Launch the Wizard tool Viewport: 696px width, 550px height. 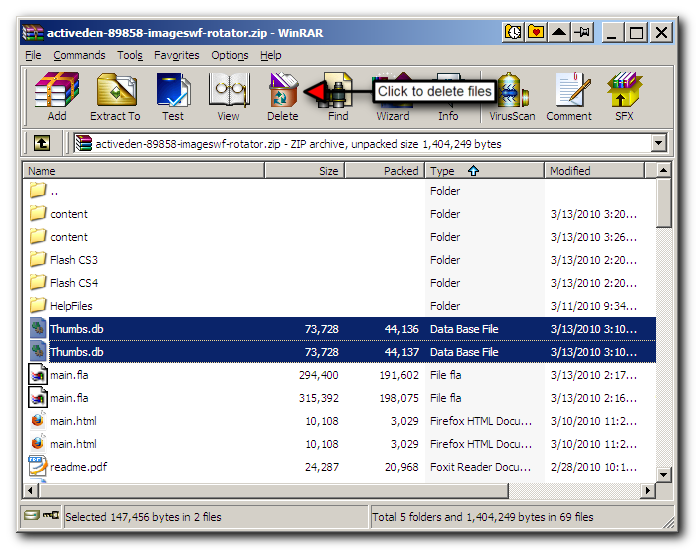pos(393,97)
